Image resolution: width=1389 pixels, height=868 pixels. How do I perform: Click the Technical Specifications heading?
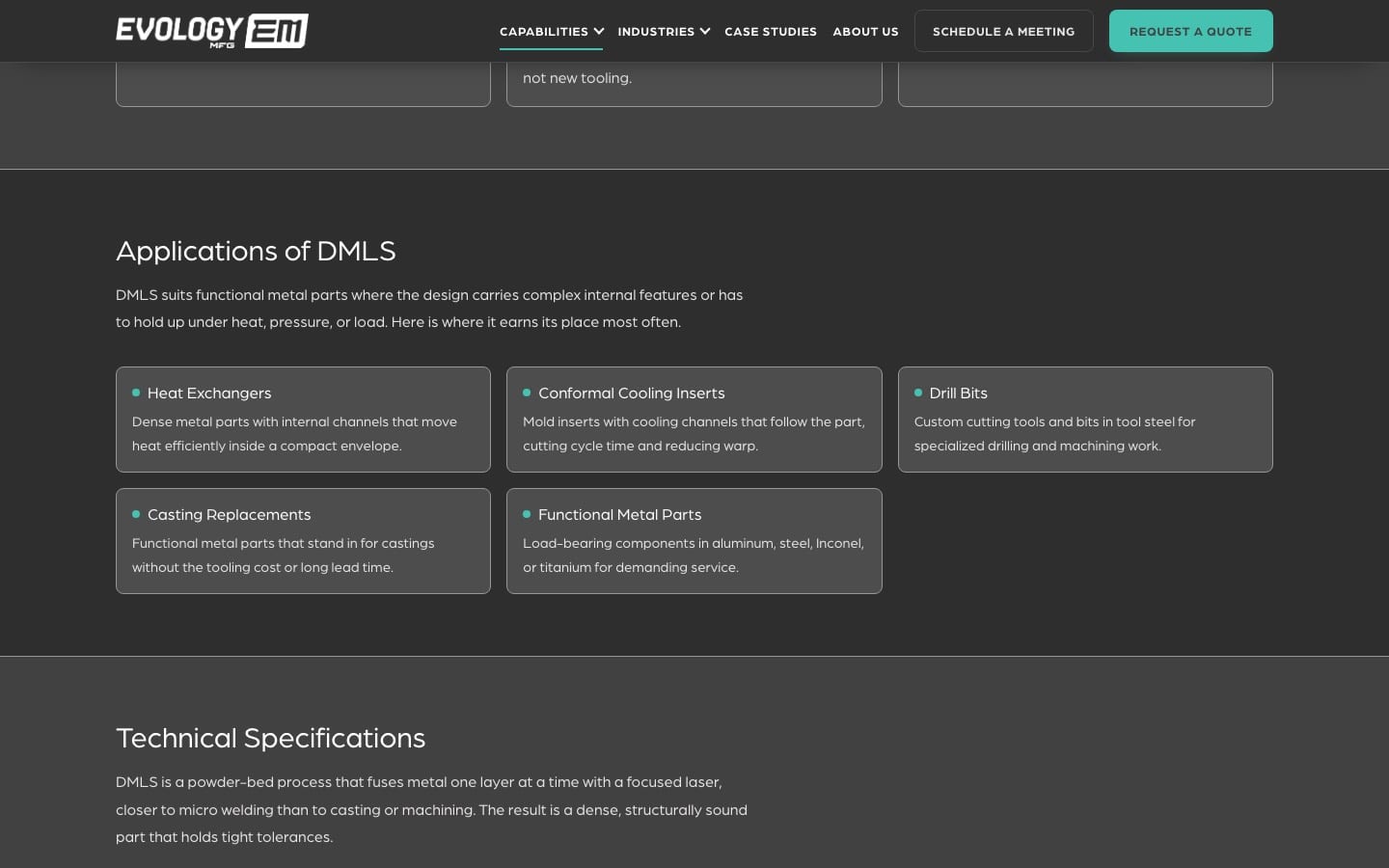[x=270, y=738]
